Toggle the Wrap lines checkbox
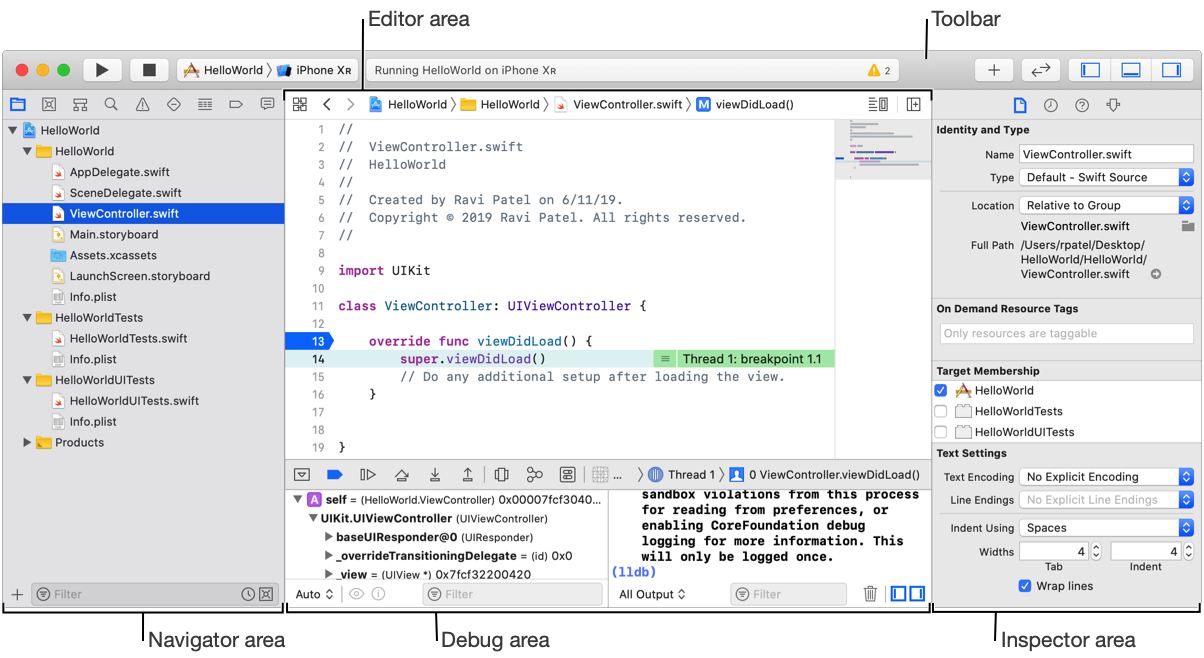This screenshot has width=1204, height=658. point(1025,586)
